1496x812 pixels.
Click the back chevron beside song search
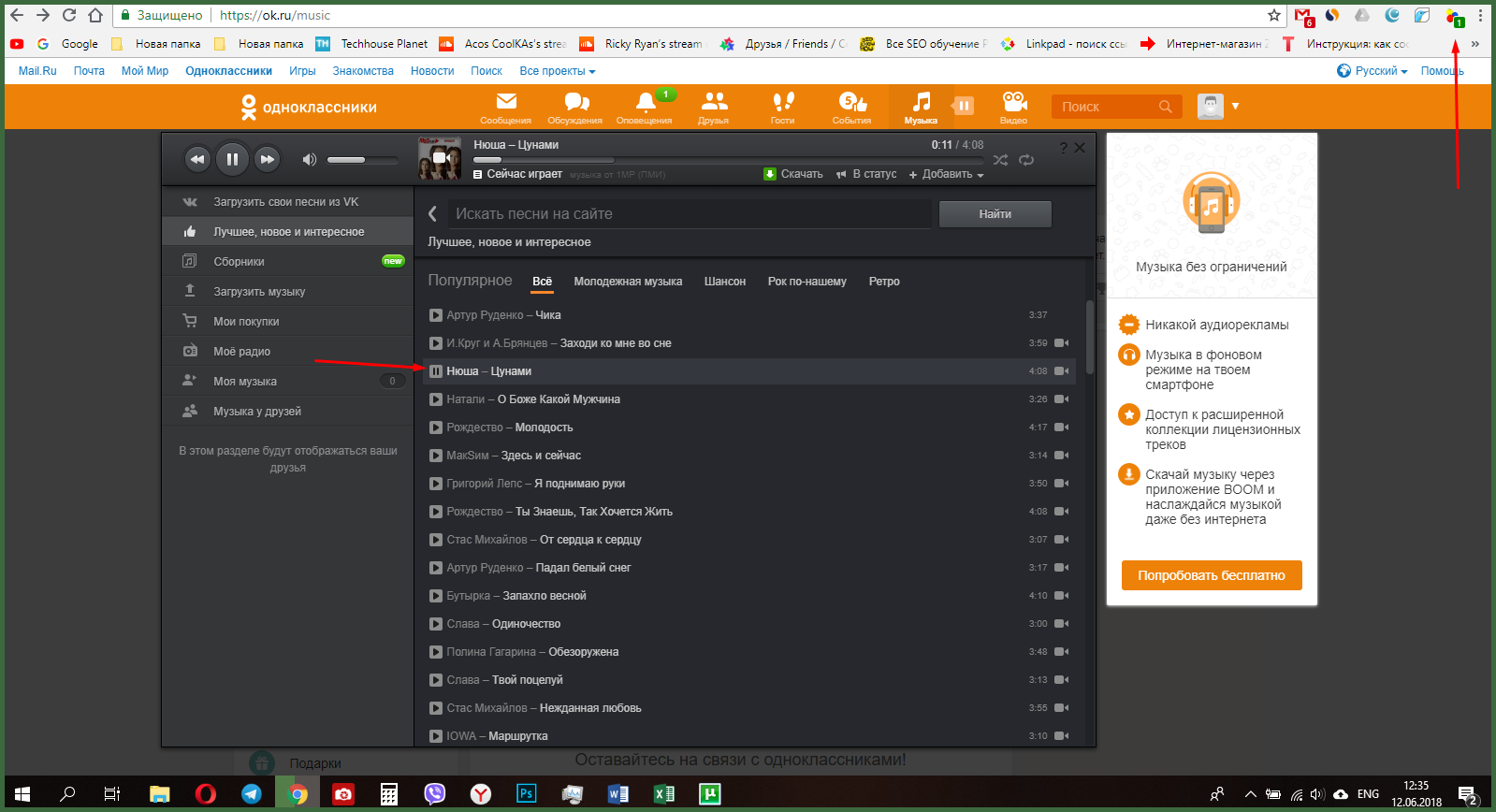pyautogui.click(x=432, y=214)
